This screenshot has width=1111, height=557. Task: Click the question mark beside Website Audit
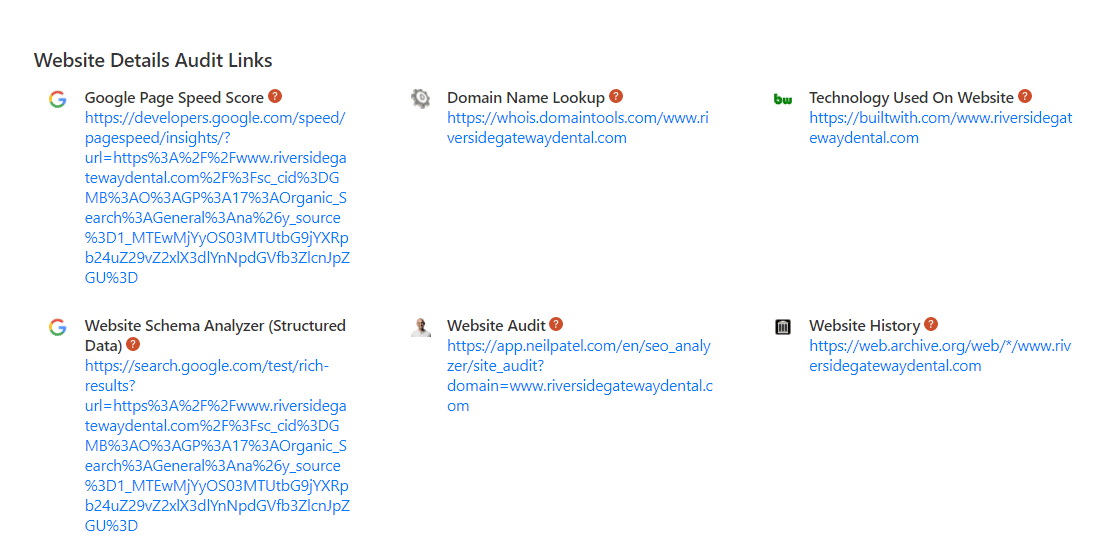[556, 325]
